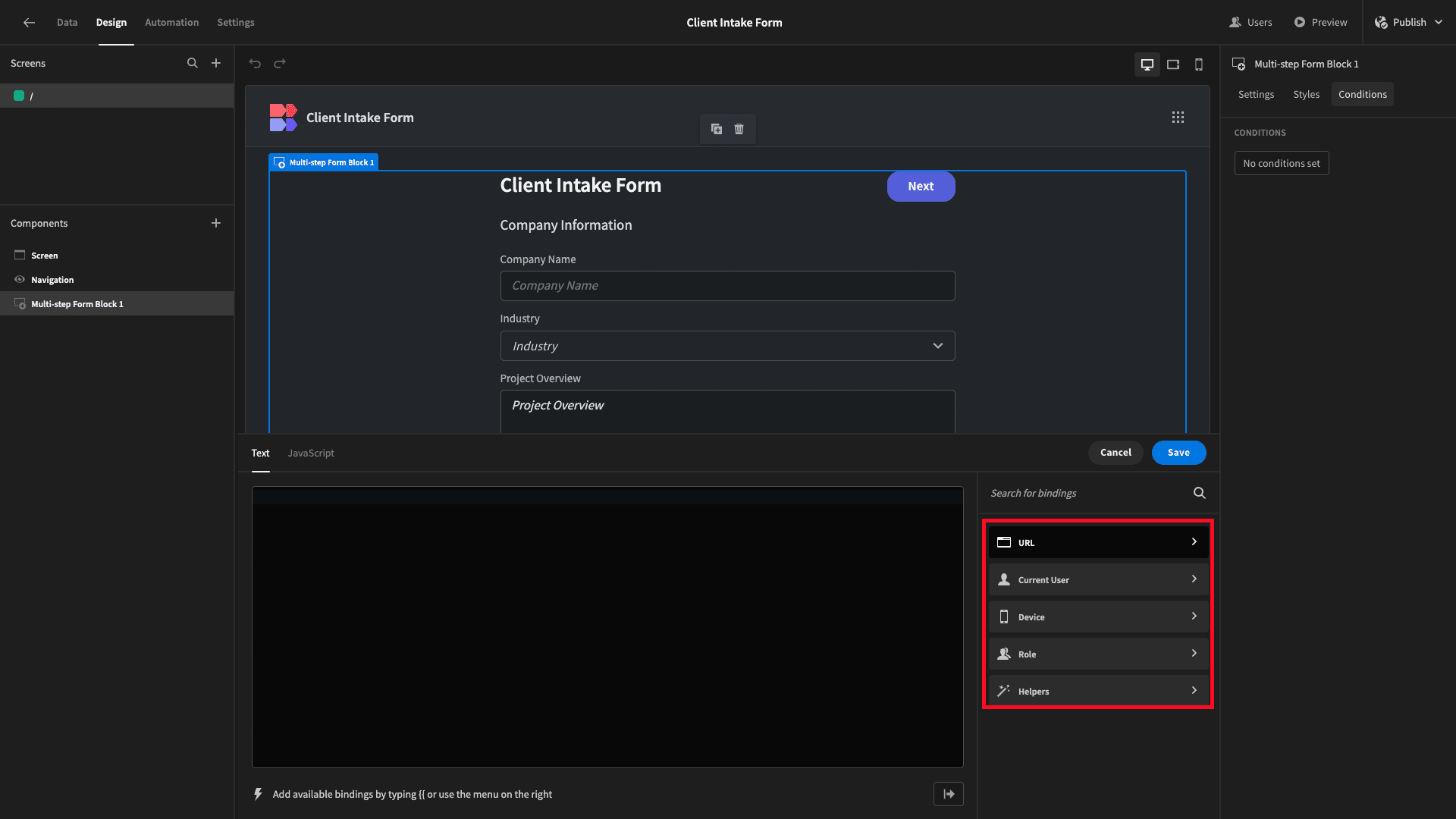Switch to JavaScript binding mode

click(x=311, y=453)
